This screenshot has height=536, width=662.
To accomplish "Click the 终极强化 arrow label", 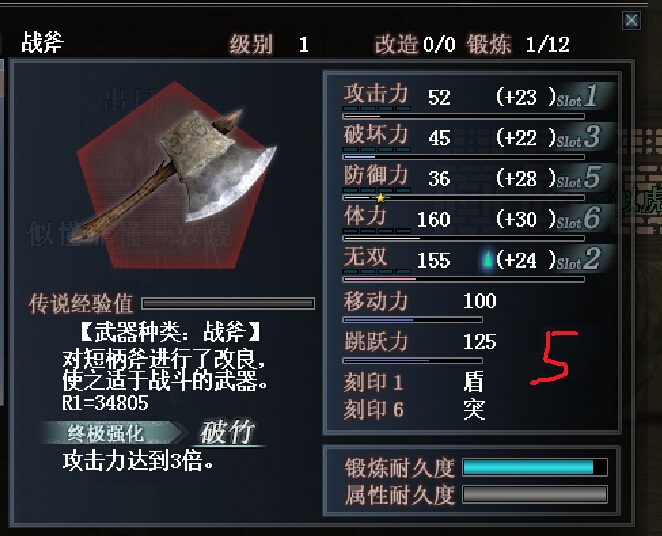I will 113,433.
